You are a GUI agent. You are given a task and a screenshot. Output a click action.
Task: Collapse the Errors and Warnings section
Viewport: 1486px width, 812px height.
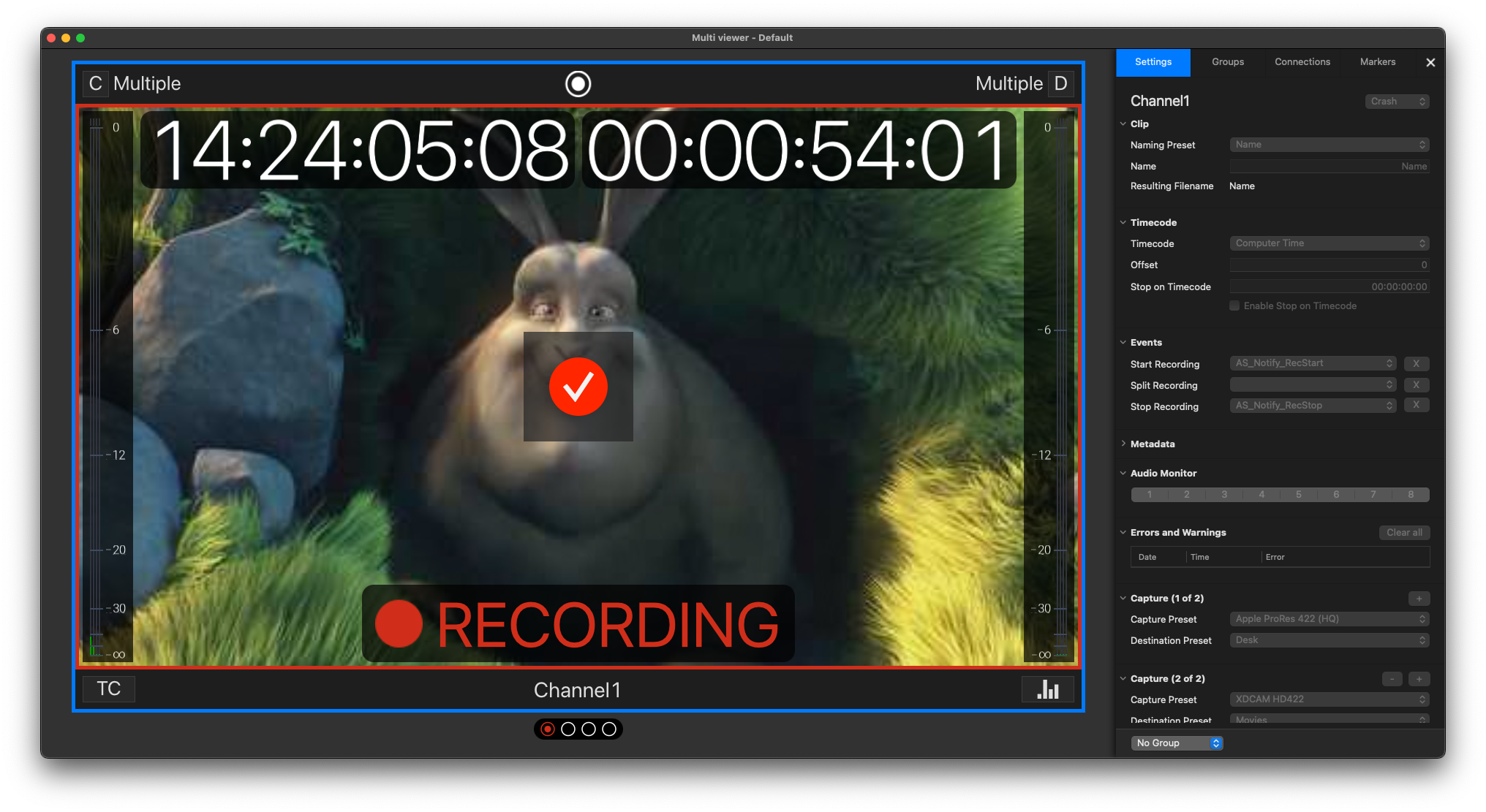pyautogui.click(x=1123, y=532)
